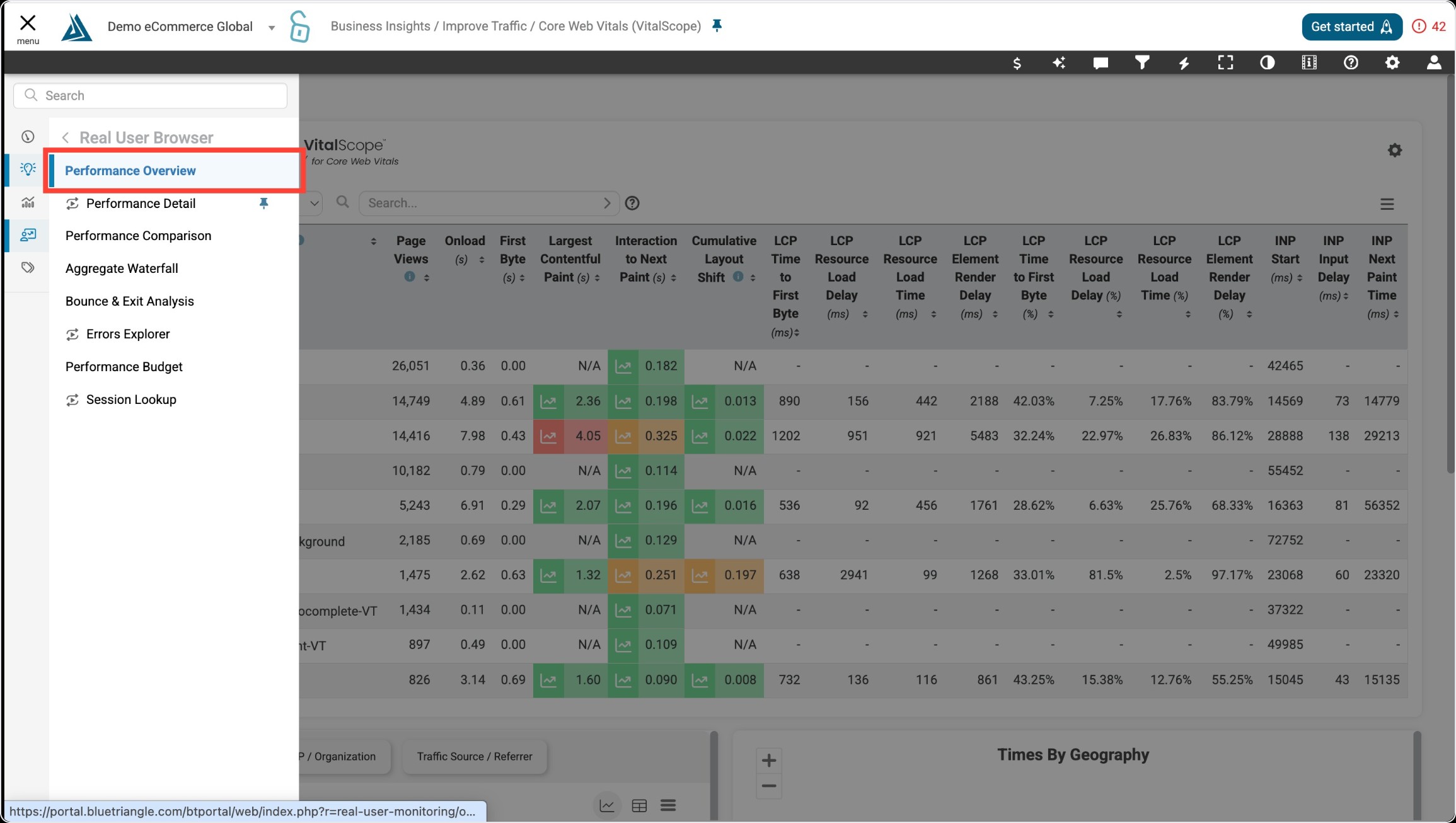Click the Cumulative Layout Shift info icon

pyautogui.click(x=738, y=277)
